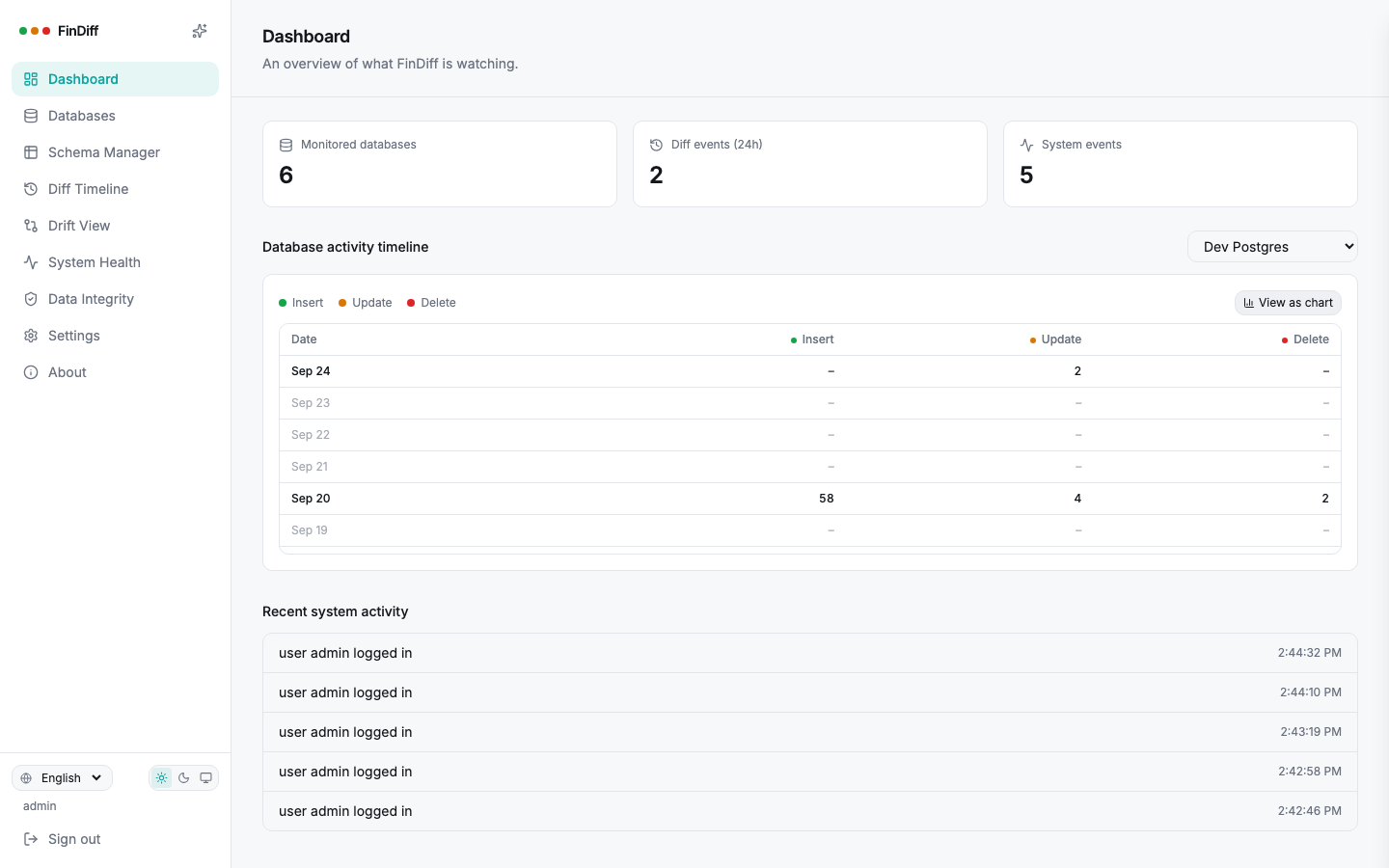This screenshot has height=868, width=1389.
Task: Click the Dashboard grid icon in sidebar
Action: [x=31, y=79]
